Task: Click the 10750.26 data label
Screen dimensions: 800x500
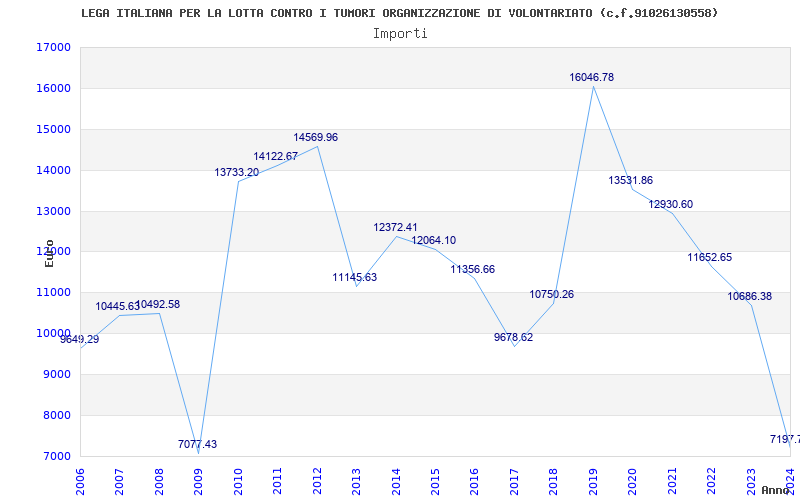Action: [x=552, y=294]
